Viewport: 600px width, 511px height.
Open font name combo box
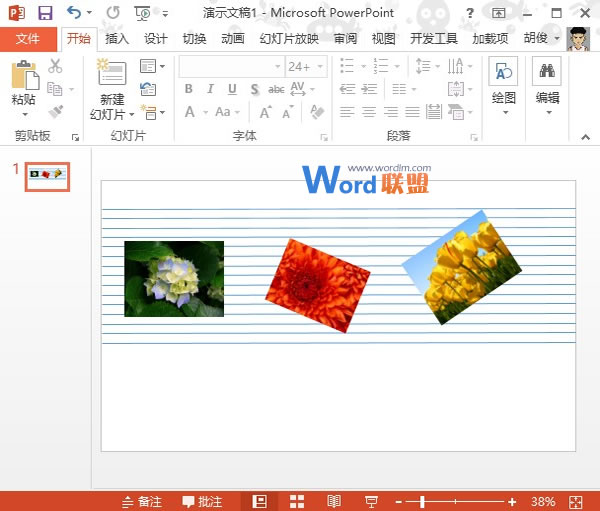pyautogui.click(x=232, y=67)
